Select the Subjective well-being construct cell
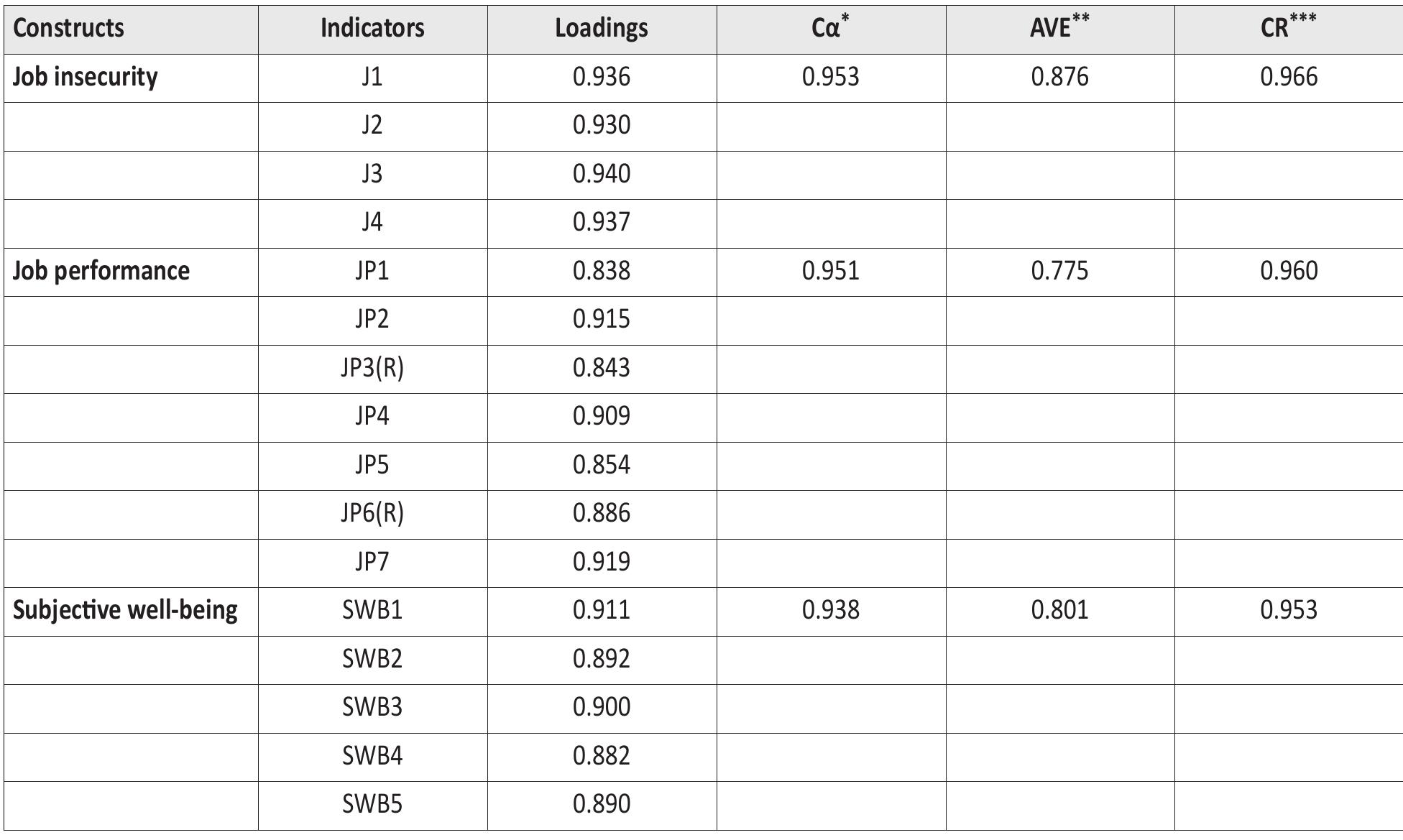 (x=126, y=610)
